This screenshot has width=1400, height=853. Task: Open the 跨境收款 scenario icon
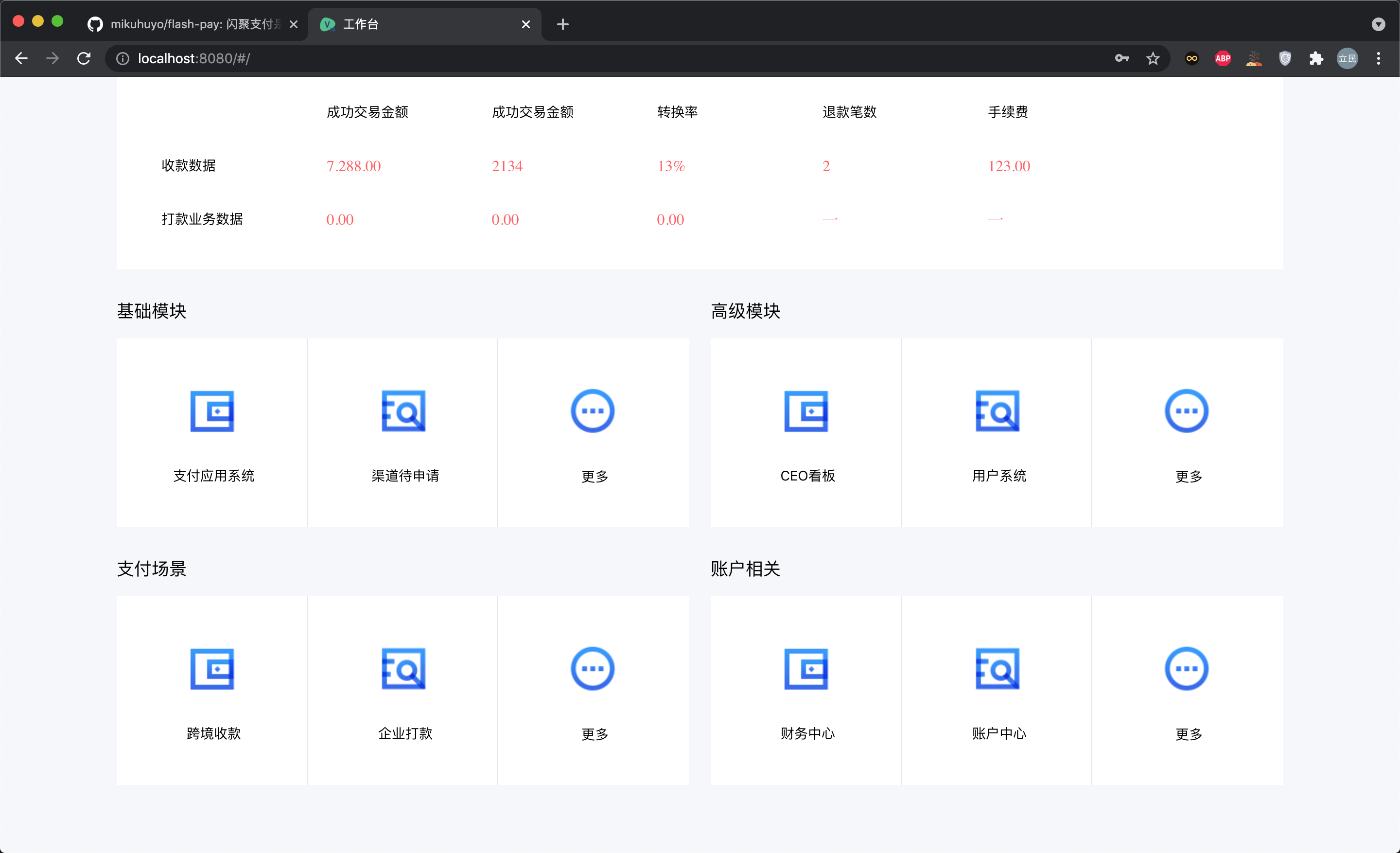(x=212, y=668)
